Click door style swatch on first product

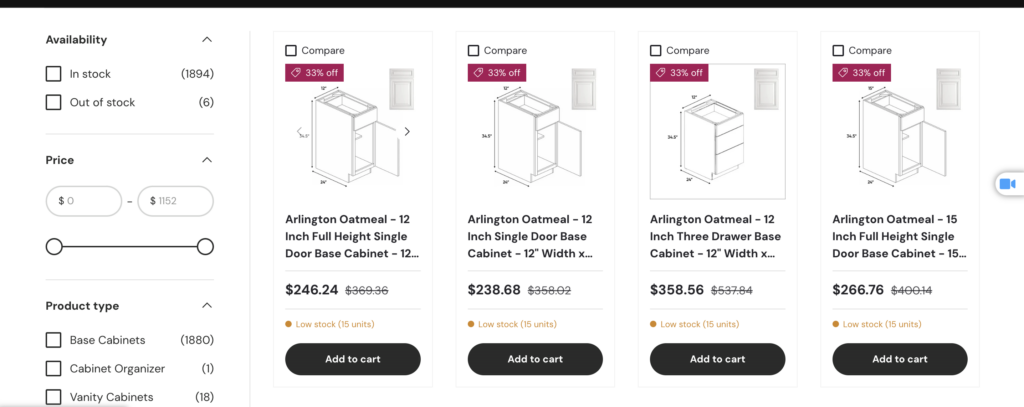point(401,87)
